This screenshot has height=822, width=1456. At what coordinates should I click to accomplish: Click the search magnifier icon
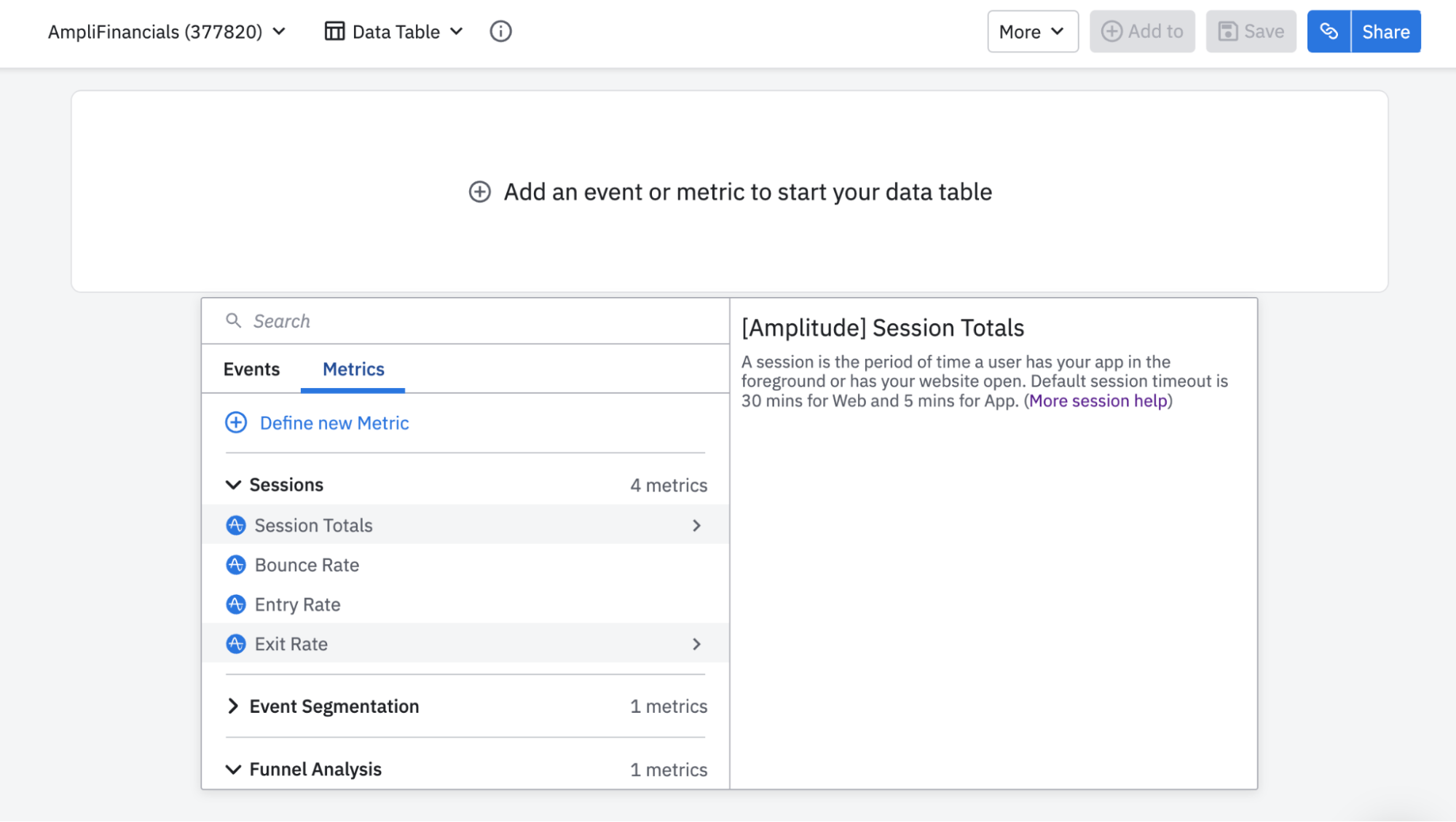pos(233,320)
